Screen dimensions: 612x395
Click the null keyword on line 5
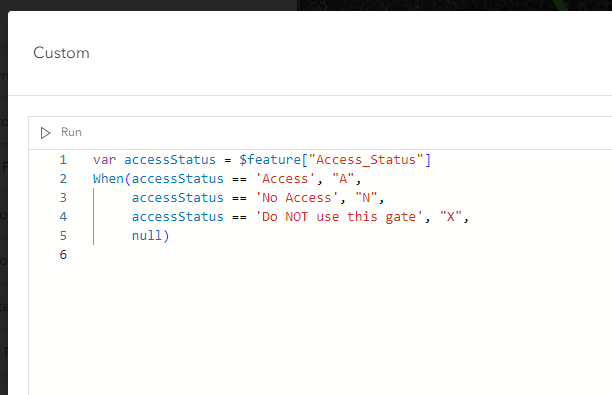pyautogui.click(x=146, y=236)
